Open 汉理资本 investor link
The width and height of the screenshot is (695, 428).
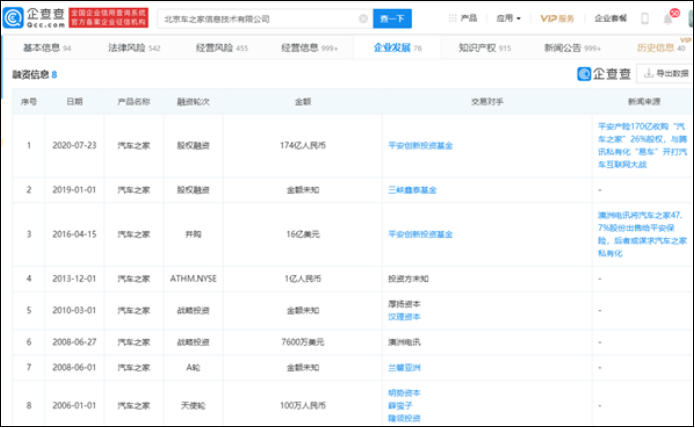(404, 317)
